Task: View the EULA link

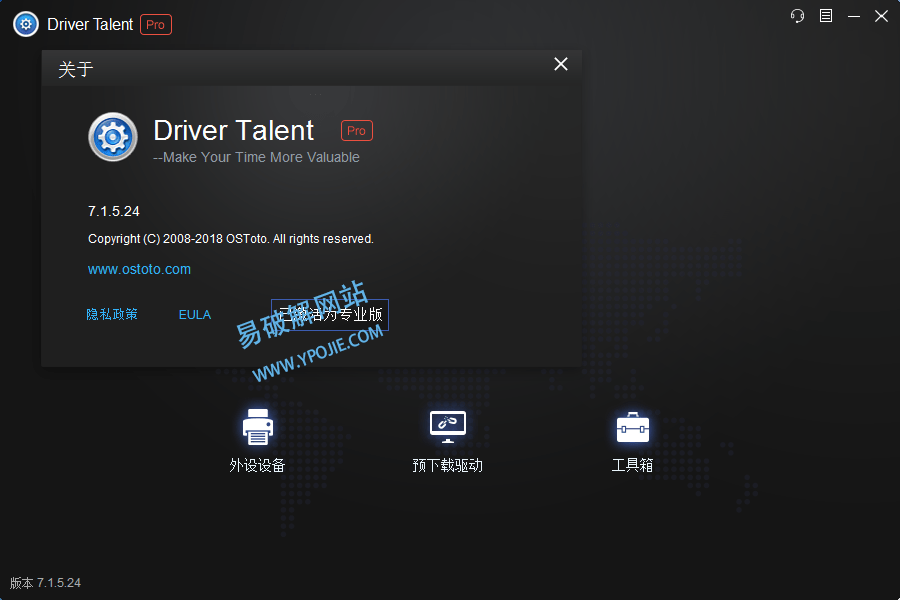Action: tap(195, 314)
